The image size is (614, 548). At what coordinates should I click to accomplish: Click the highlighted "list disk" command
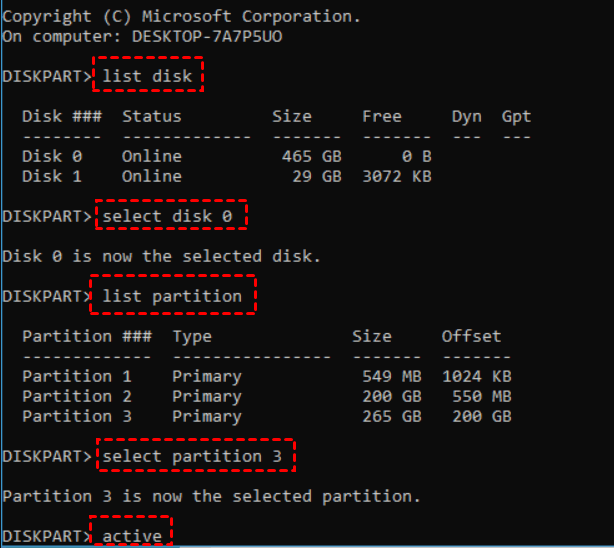point(148,76)
